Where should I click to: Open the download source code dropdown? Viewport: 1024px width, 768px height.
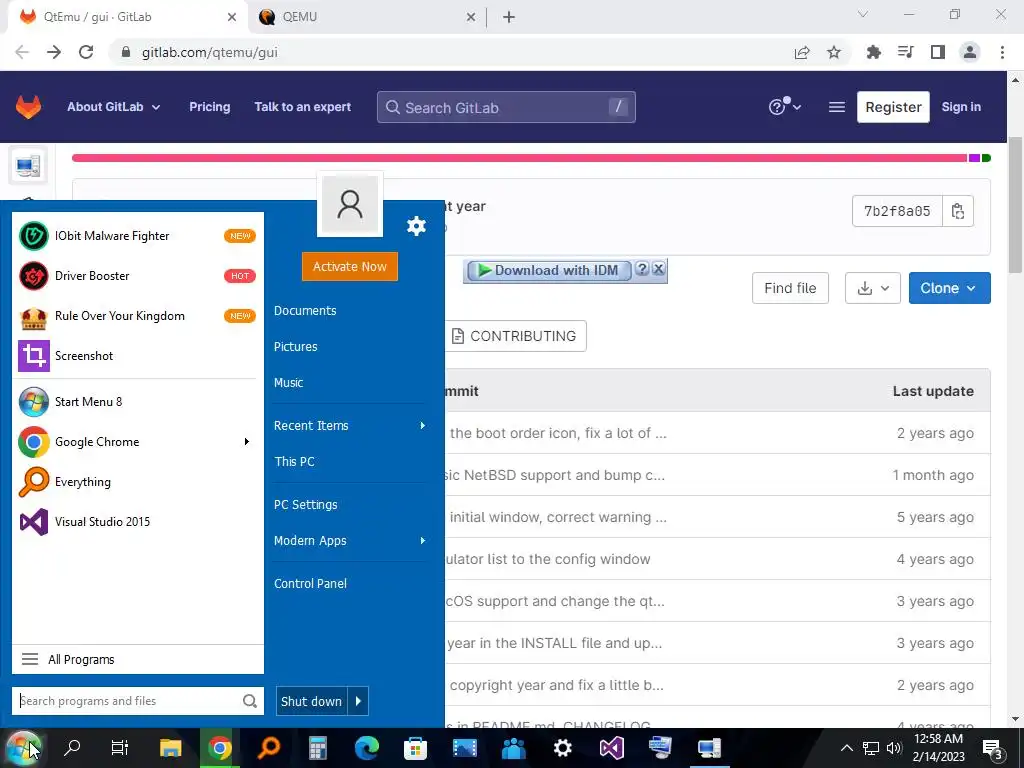click(x=872, y=288)
